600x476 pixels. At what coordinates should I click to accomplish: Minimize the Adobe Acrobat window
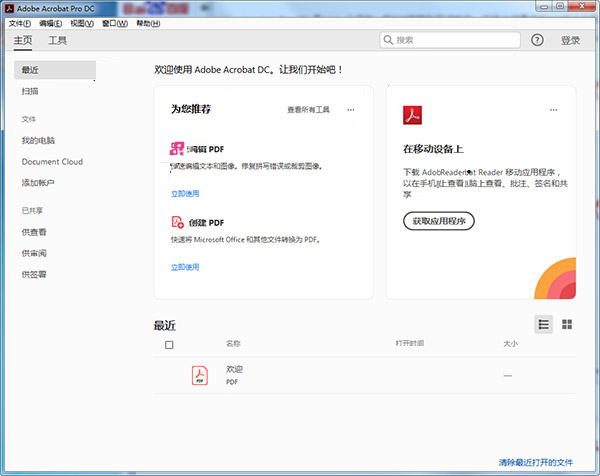[544, 6]
